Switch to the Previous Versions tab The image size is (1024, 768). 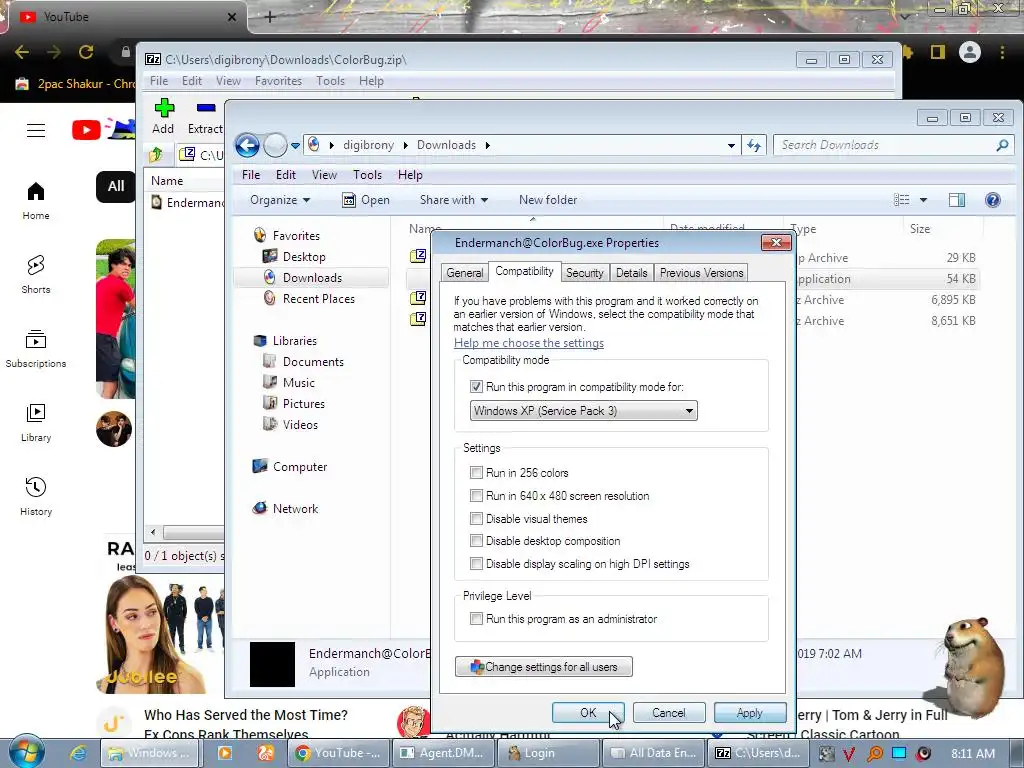pos(701,273)
